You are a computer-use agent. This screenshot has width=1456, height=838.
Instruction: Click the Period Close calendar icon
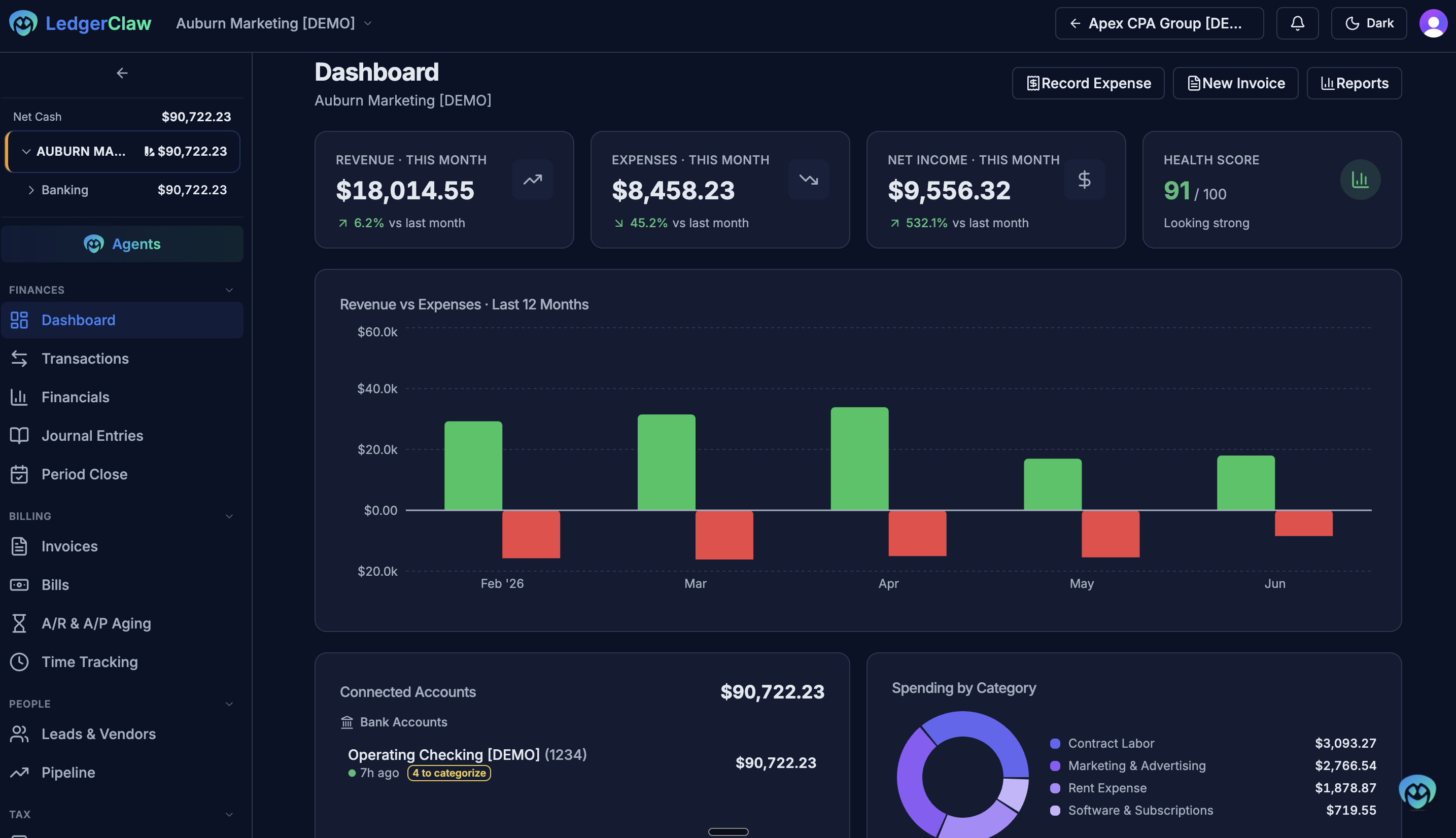pos(19,474)
